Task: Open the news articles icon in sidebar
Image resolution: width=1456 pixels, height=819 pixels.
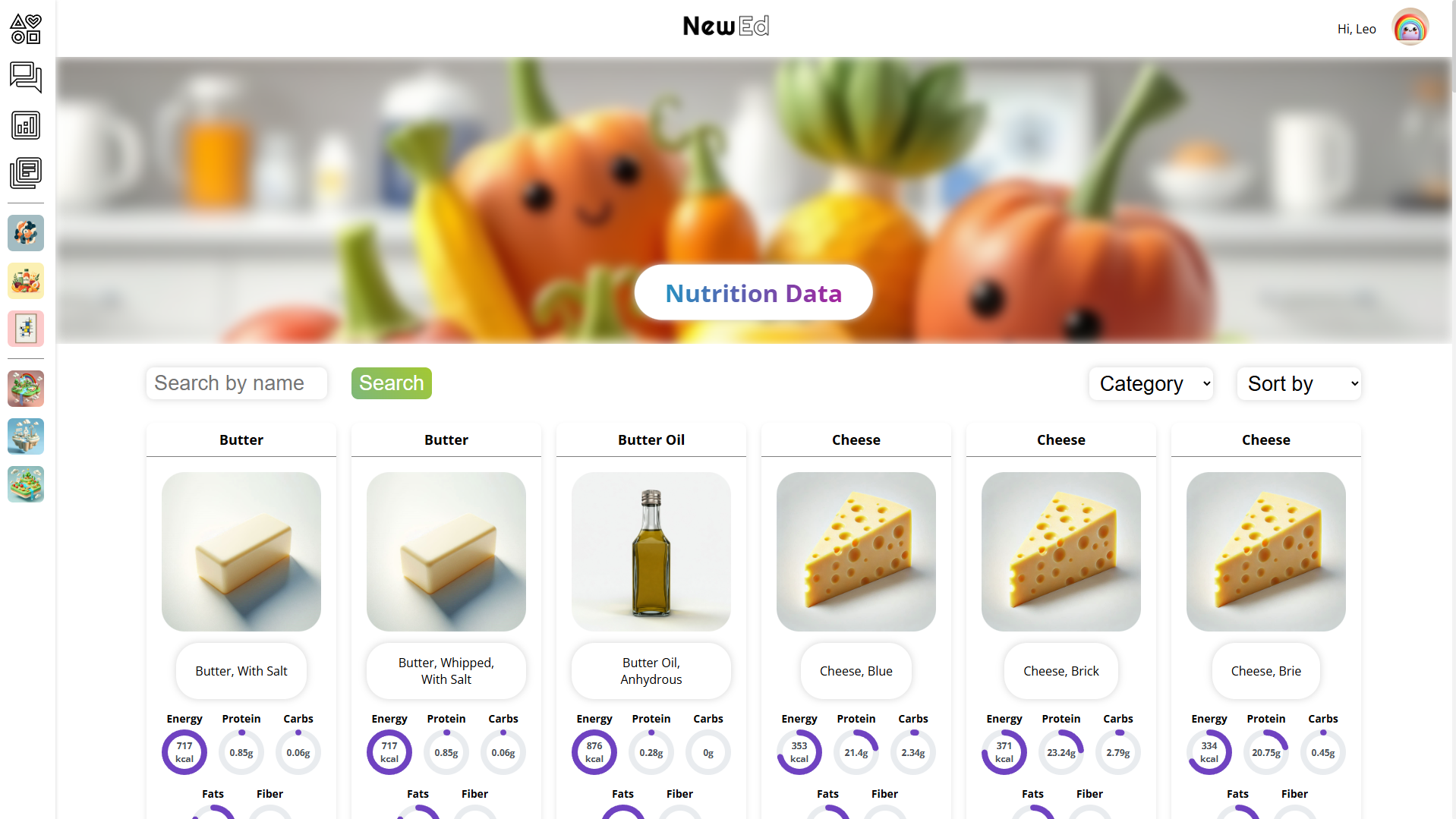Action: point(25,173)
